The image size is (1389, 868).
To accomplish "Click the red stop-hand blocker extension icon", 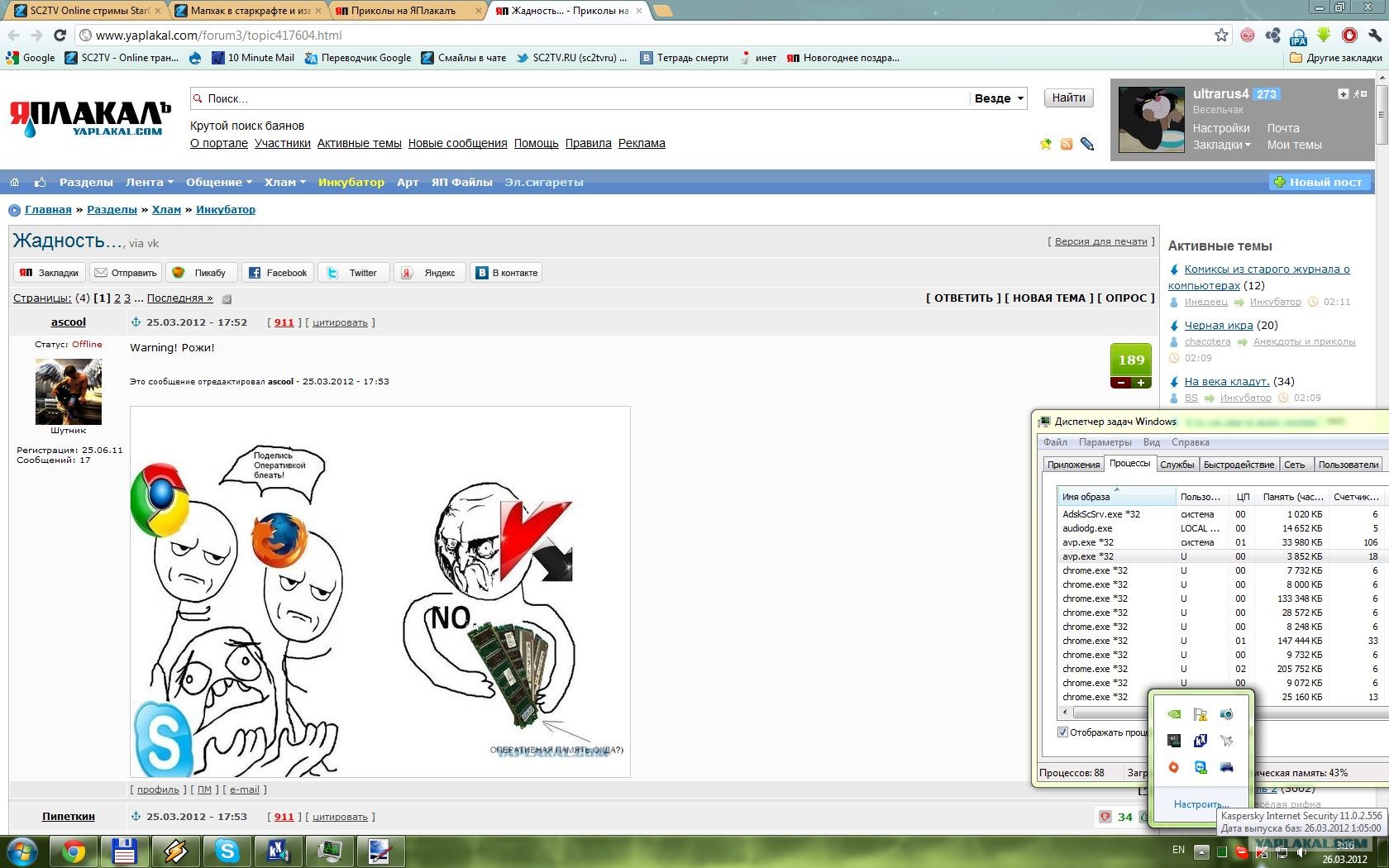I will (1349, 35).
